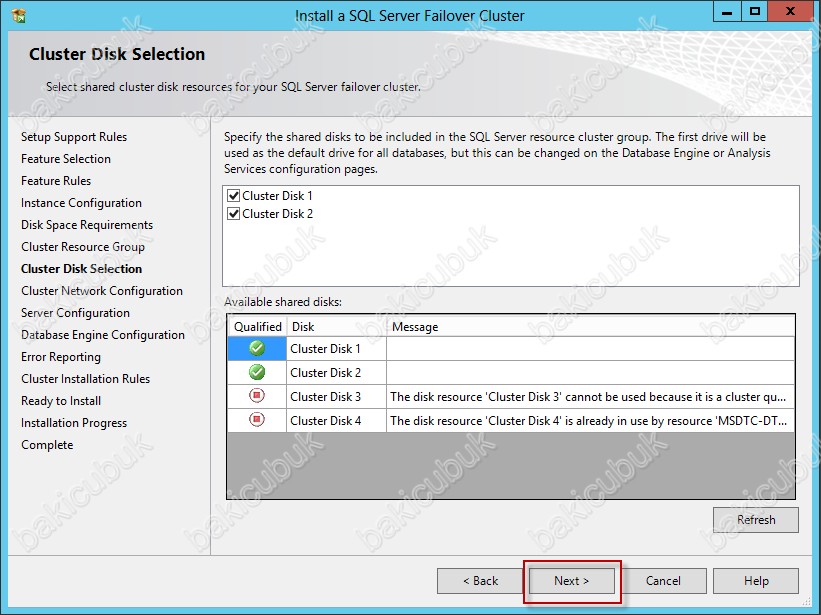
Task: Select the Ready to Install step
Action: click(x=61, y=401)
